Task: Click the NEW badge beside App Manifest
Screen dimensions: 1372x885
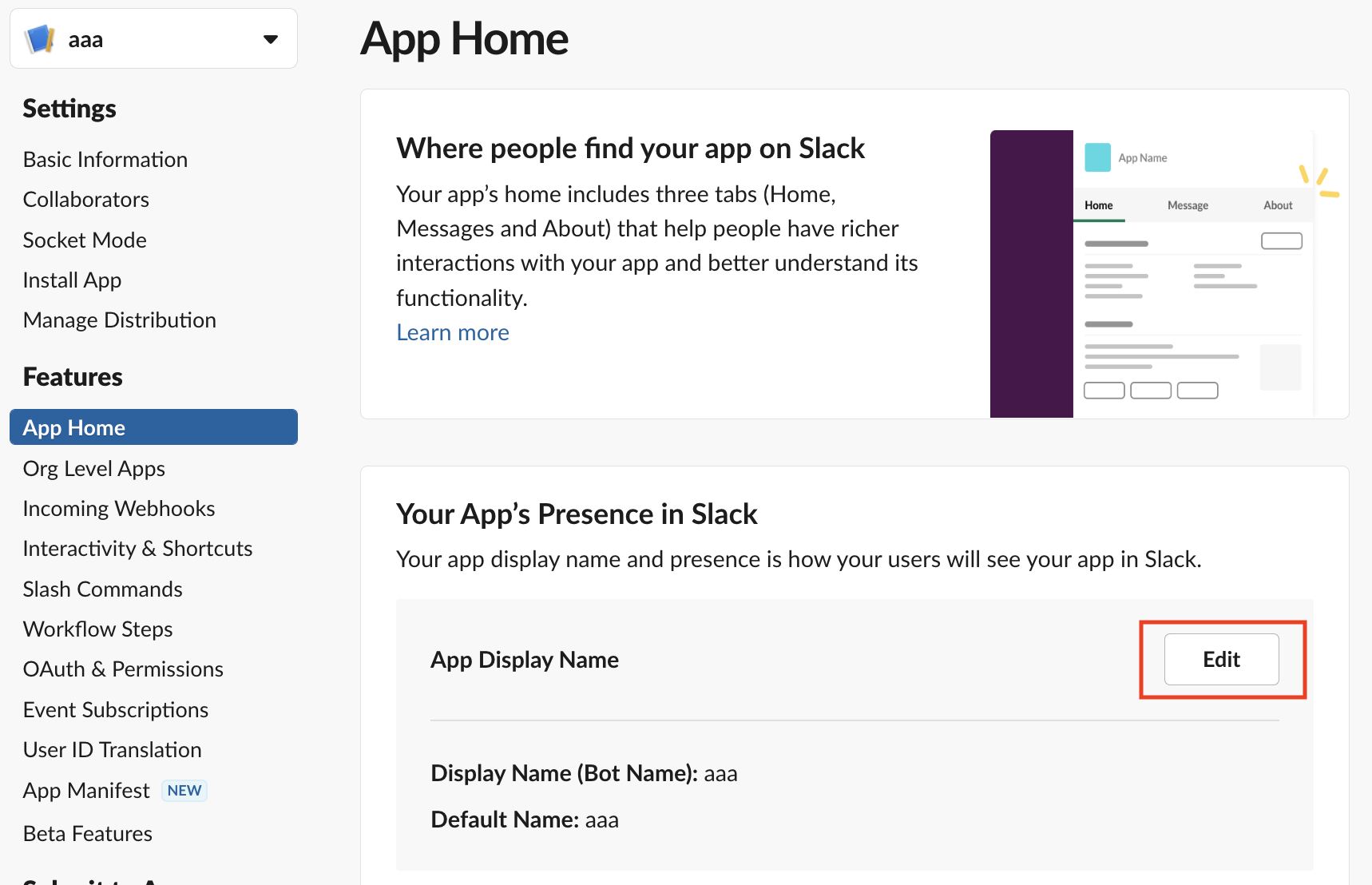Action: [x=184, y=791]
